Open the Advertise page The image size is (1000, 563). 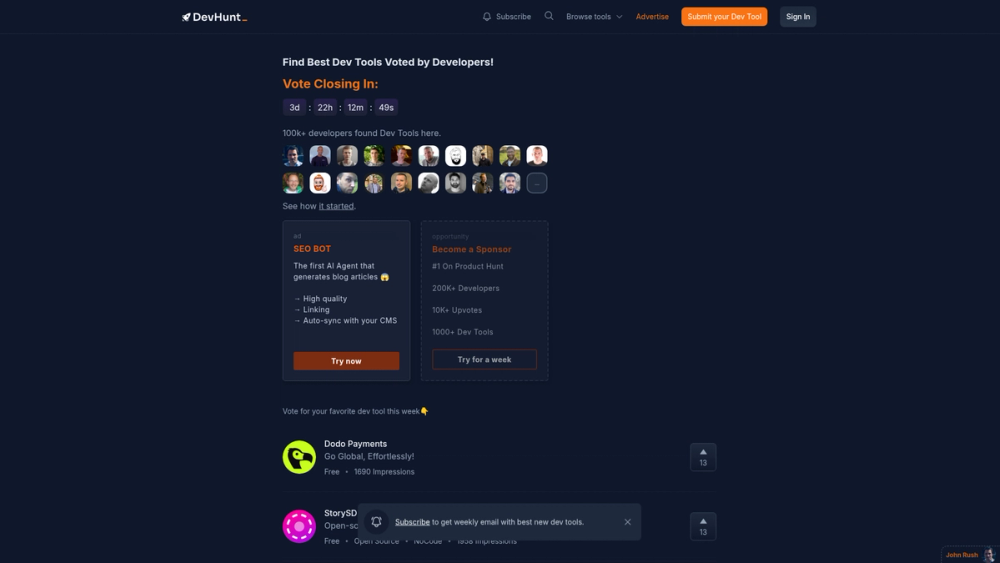(652, 17)
